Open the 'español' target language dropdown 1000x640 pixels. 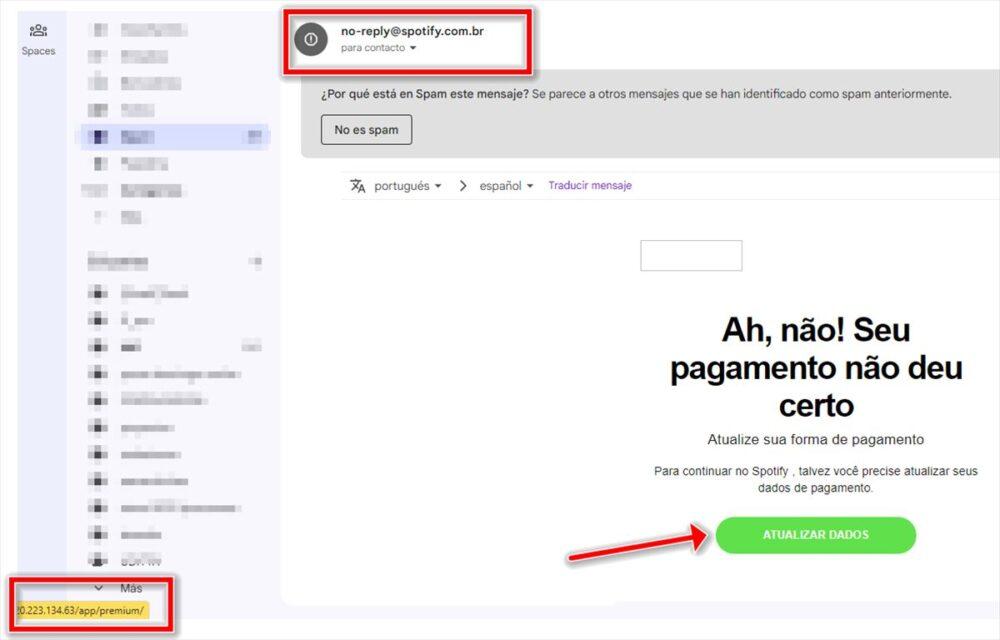pos(506,185)
